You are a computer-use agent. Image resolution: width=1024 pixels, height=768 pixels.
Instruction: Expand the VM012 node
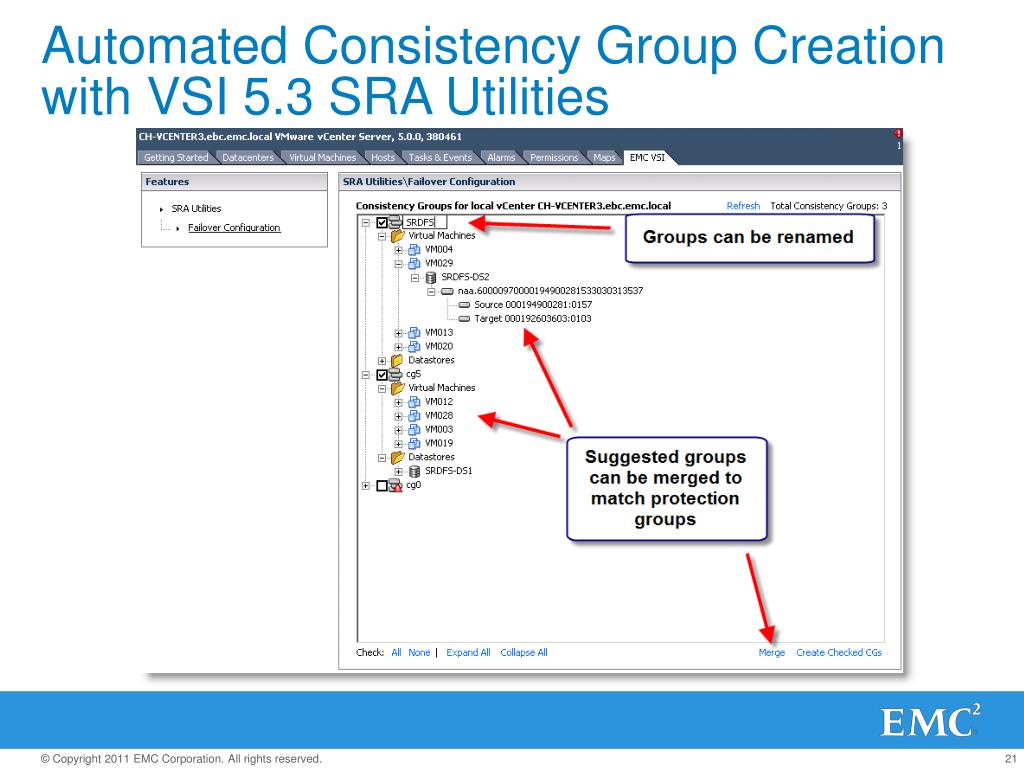tap(398, 402)
